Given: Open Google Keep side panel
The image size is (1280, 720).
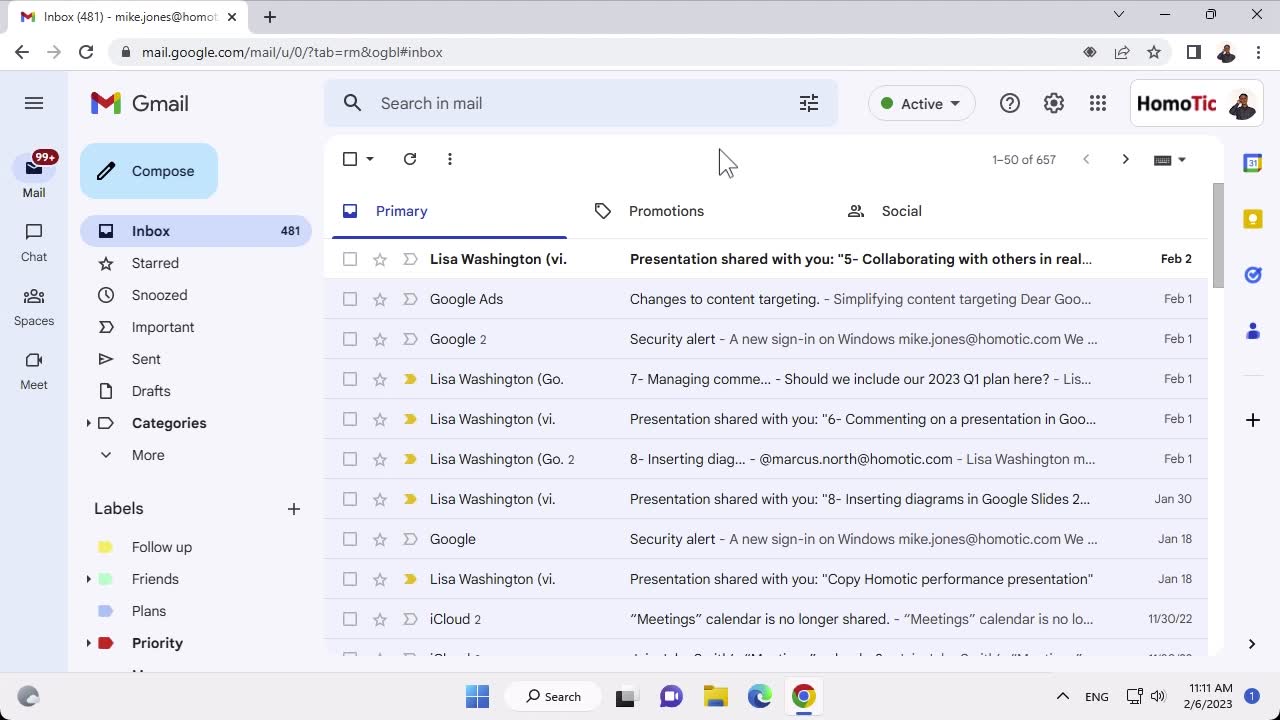Looking at the screenshot, I should pyautogui.click(x=1252, y=219).
